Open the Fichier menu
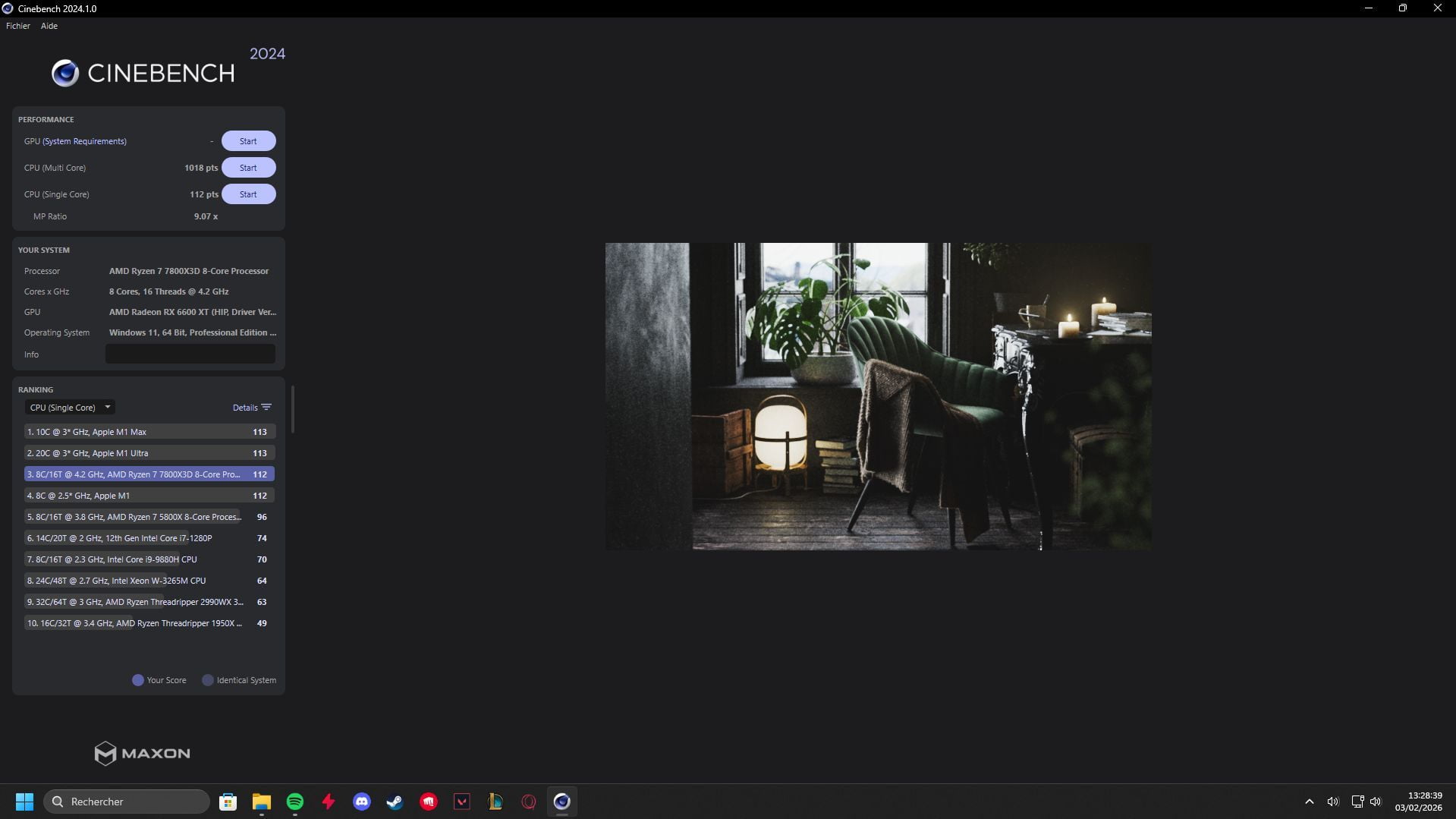Viewport: 1456px width, 819px height. pos(18,26)
